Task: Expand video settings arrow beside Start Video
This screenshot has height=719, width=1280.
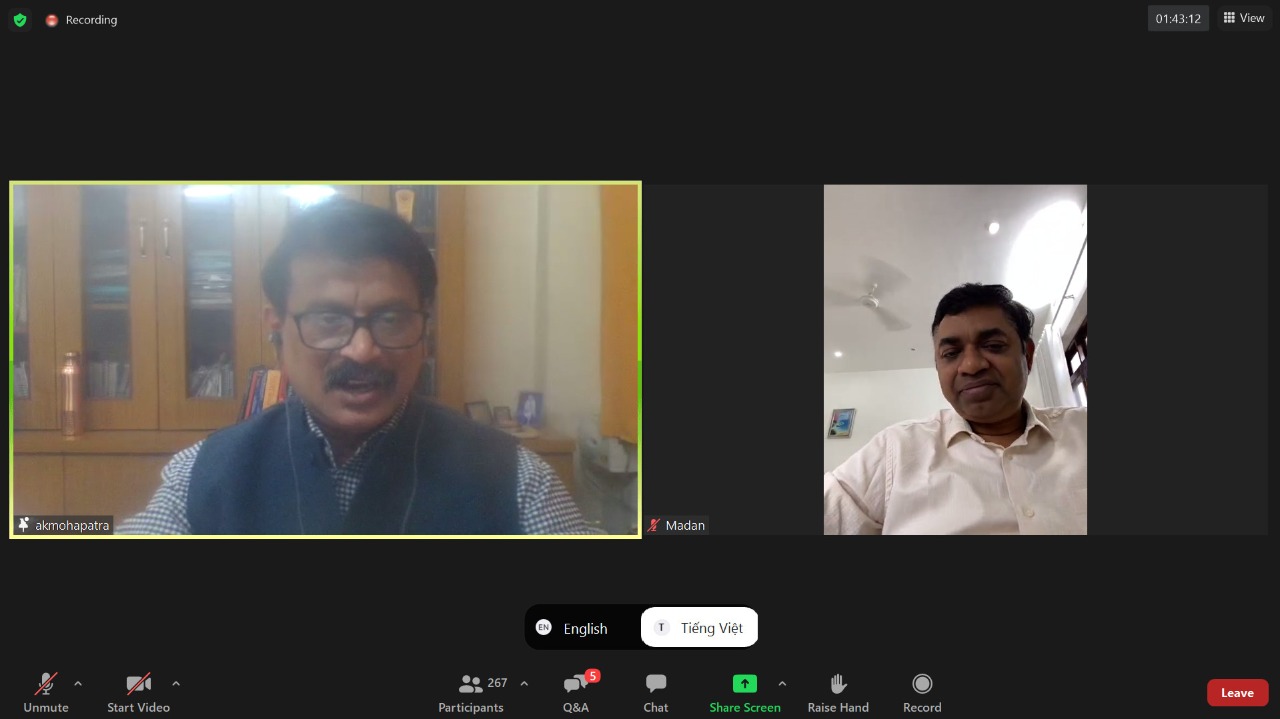Action: (x=176, y=684)
